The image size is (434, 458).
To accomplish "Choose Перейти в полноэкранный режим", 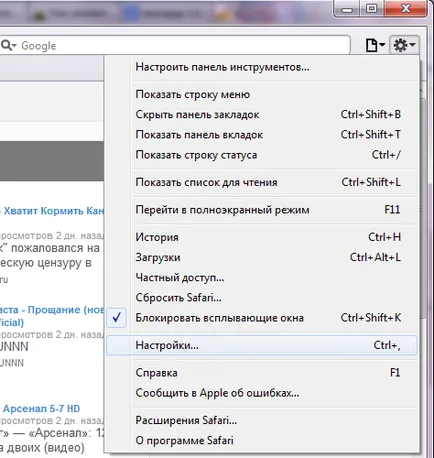I will click(262, 210).
